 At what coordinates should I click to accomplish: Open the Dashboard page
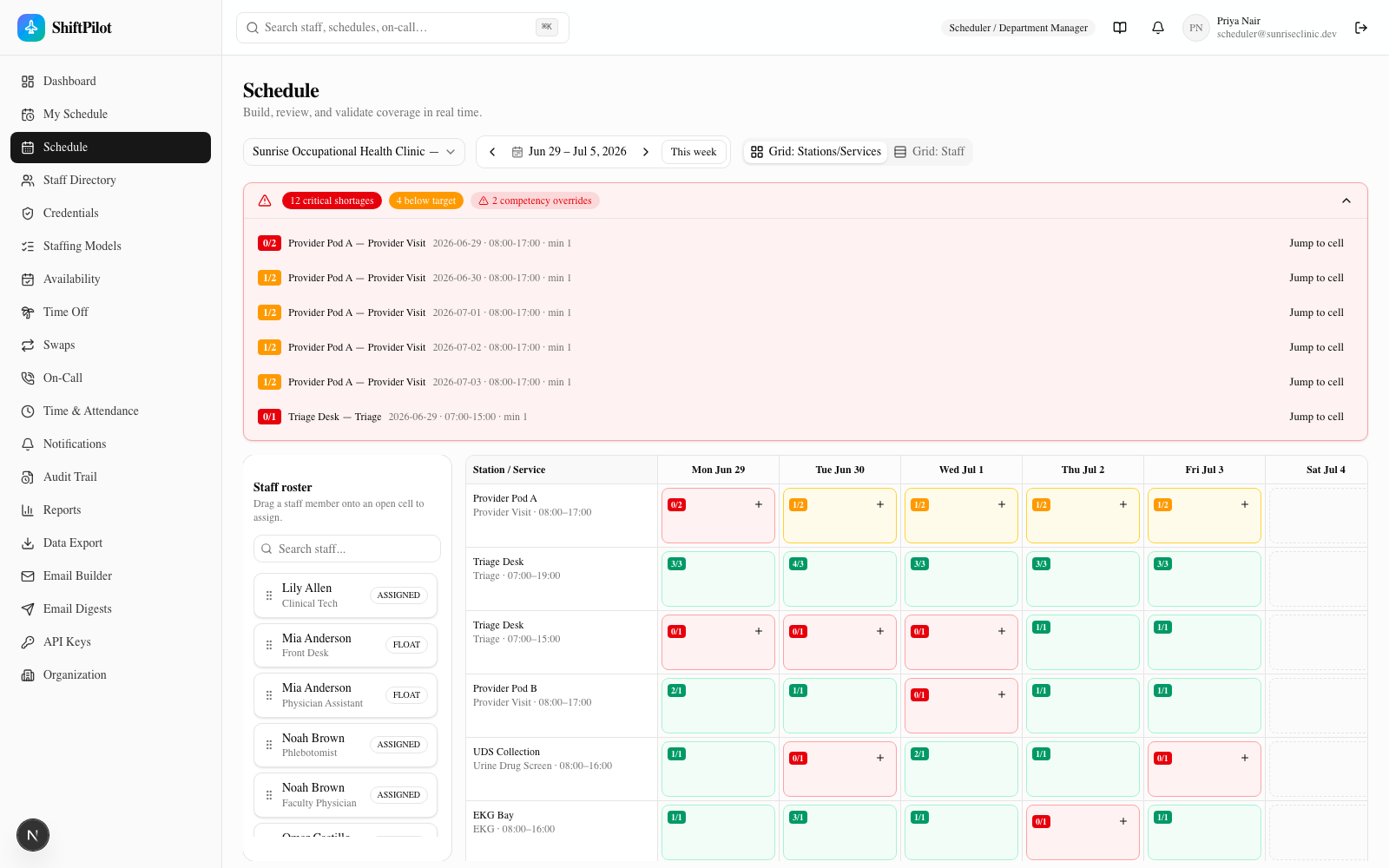110,82
